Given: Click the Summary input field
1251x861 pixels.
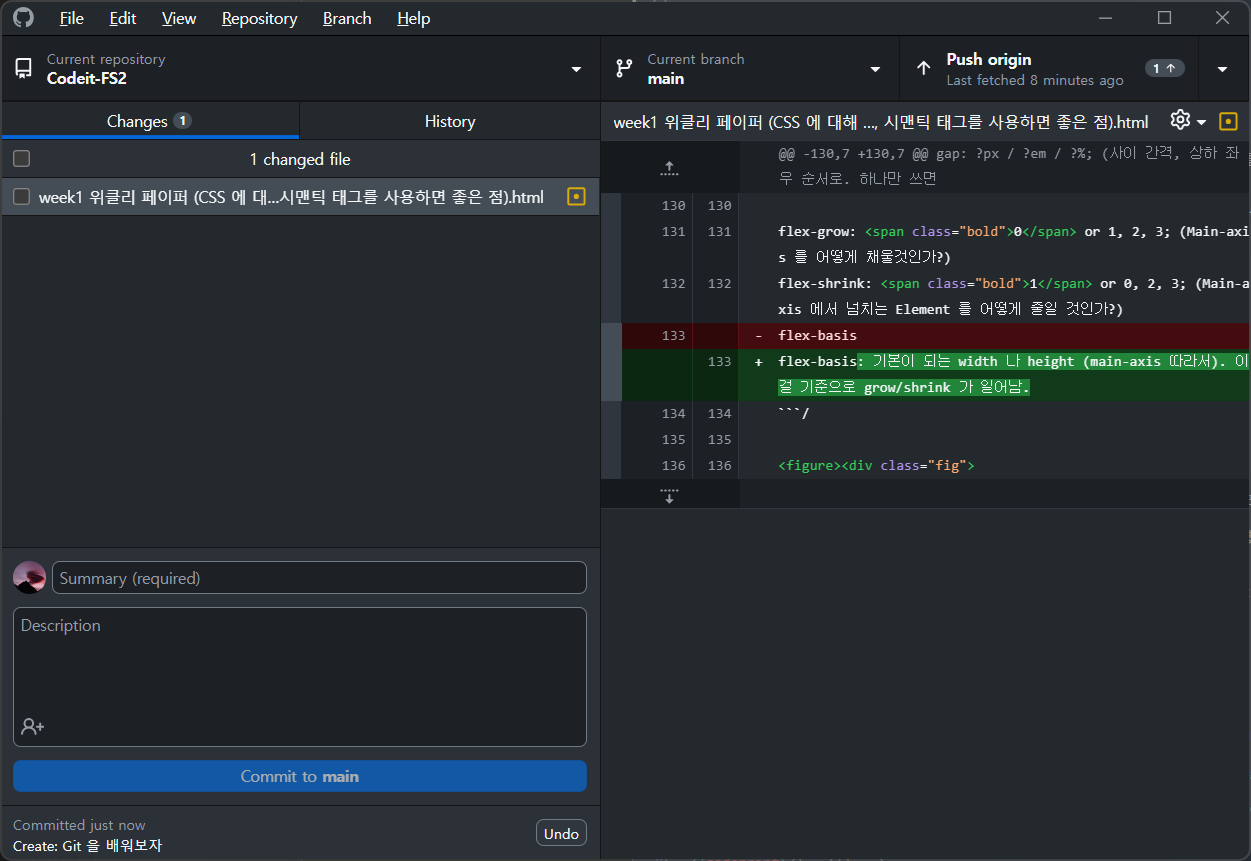Looking at the screenshot, I should tap(319, 578).
